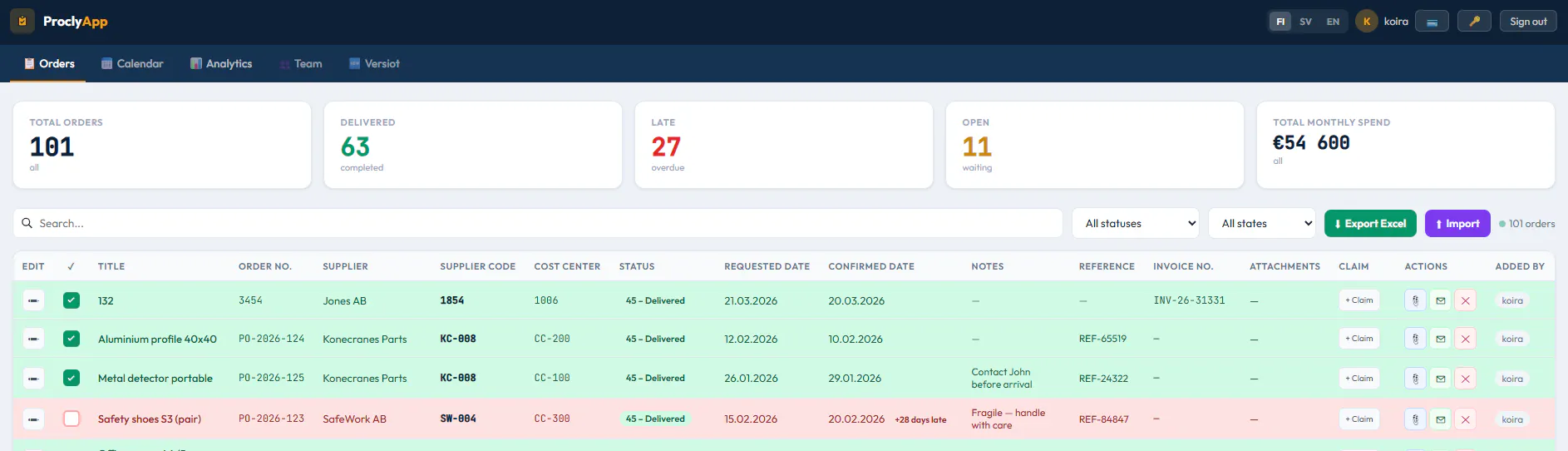Open the Team tab
Viewport: 1568px width, 451px height.
[x=301, y=63]
